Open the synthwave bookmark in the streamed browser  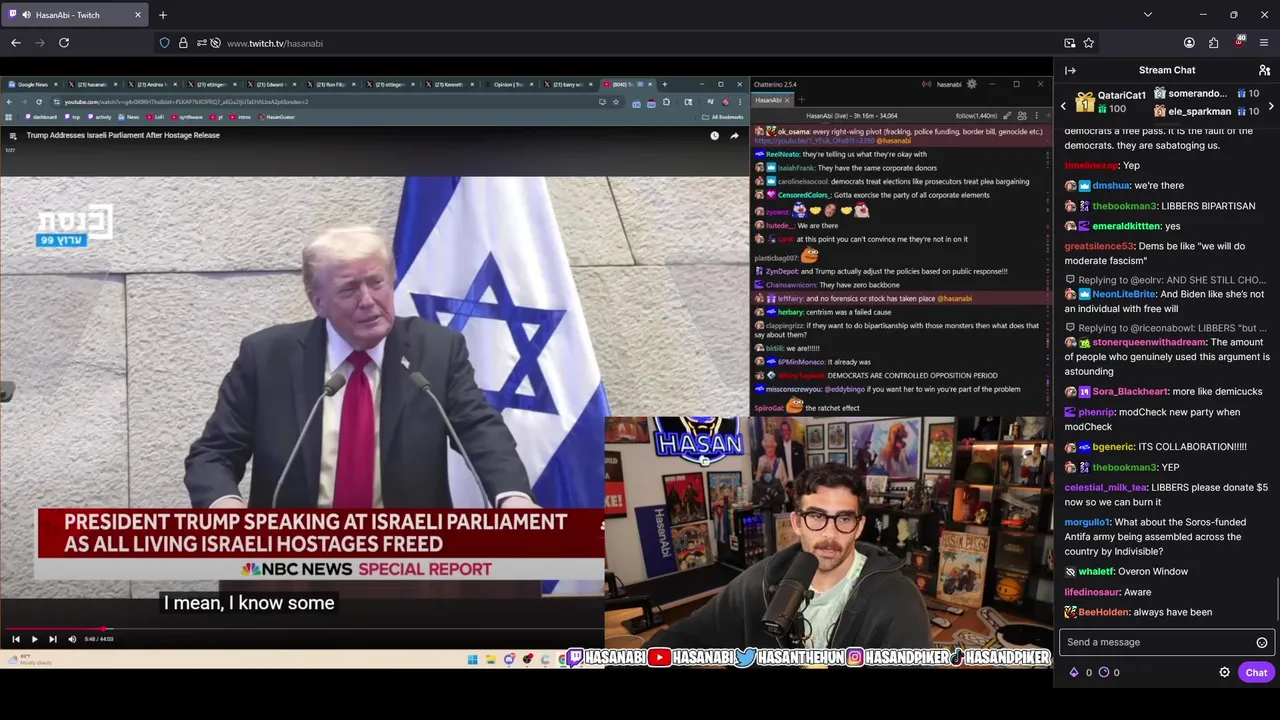click(x=187, y=117)
